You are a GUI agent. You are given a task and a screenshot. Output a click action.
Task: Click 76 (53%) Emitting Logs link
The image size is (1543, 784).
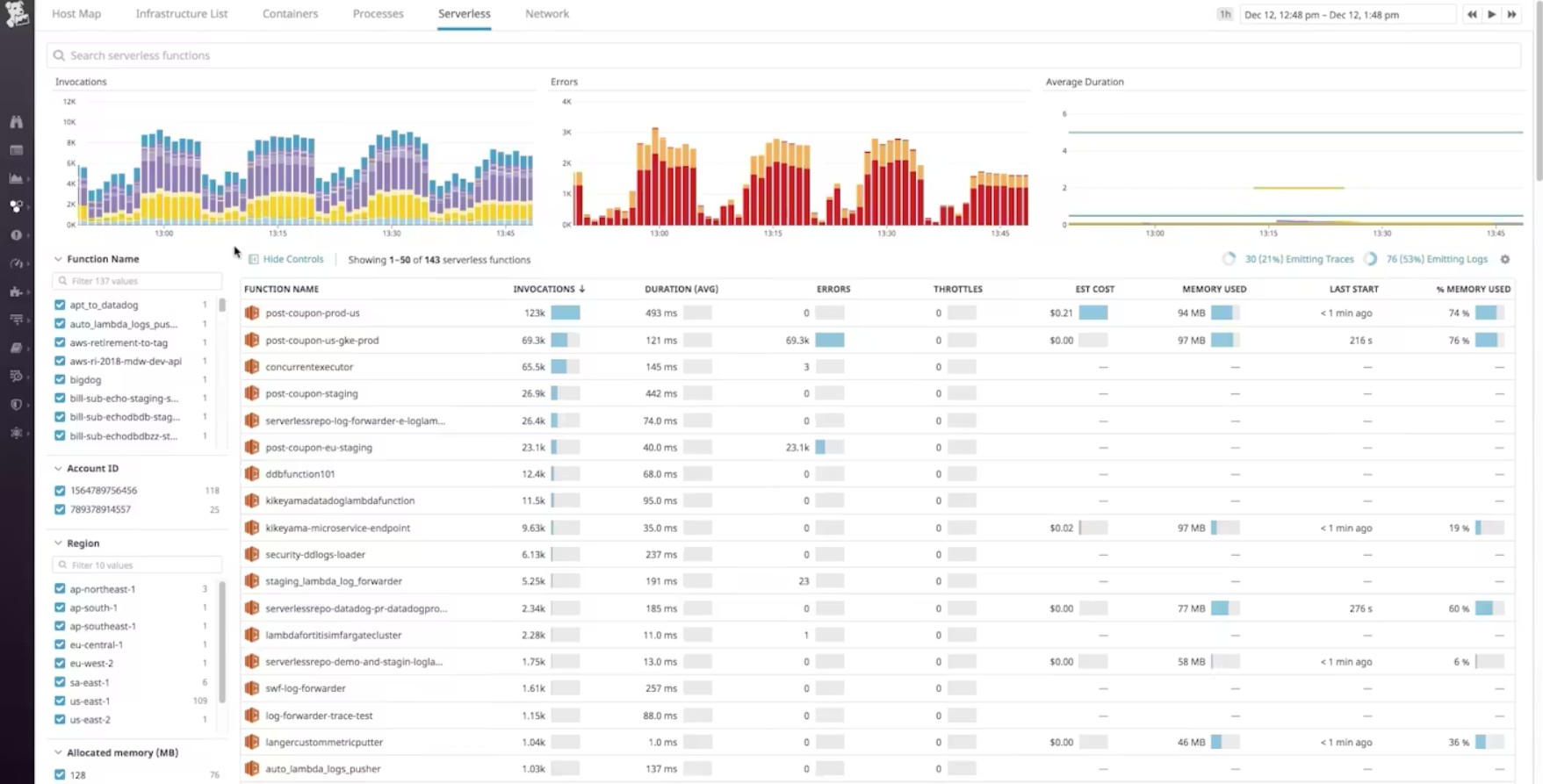pos(1437,259)
